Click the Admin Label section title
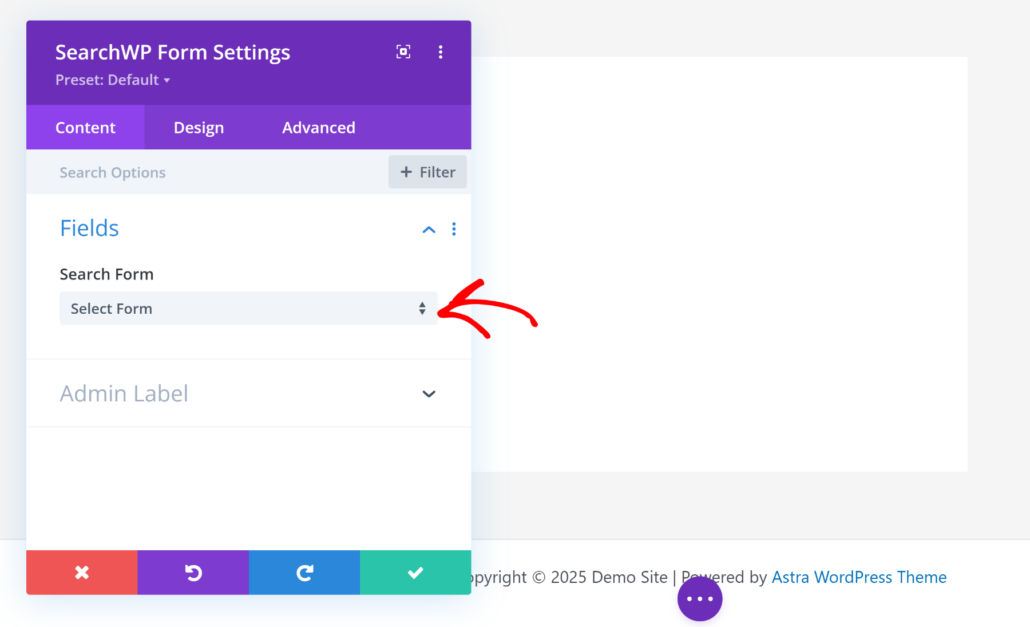The height and width of the screenshot is (627, 1030). coord(124,393)
